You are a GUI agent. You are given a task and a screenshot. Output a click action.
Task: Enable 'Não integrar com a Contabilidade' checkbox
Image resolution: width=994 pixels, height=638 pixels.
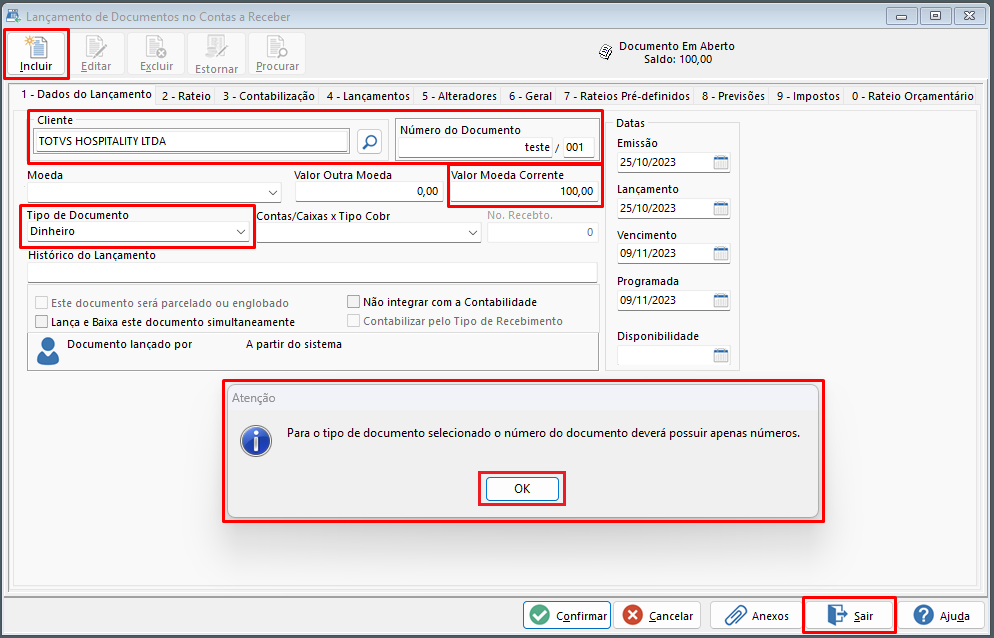click(x=353, y=301)
